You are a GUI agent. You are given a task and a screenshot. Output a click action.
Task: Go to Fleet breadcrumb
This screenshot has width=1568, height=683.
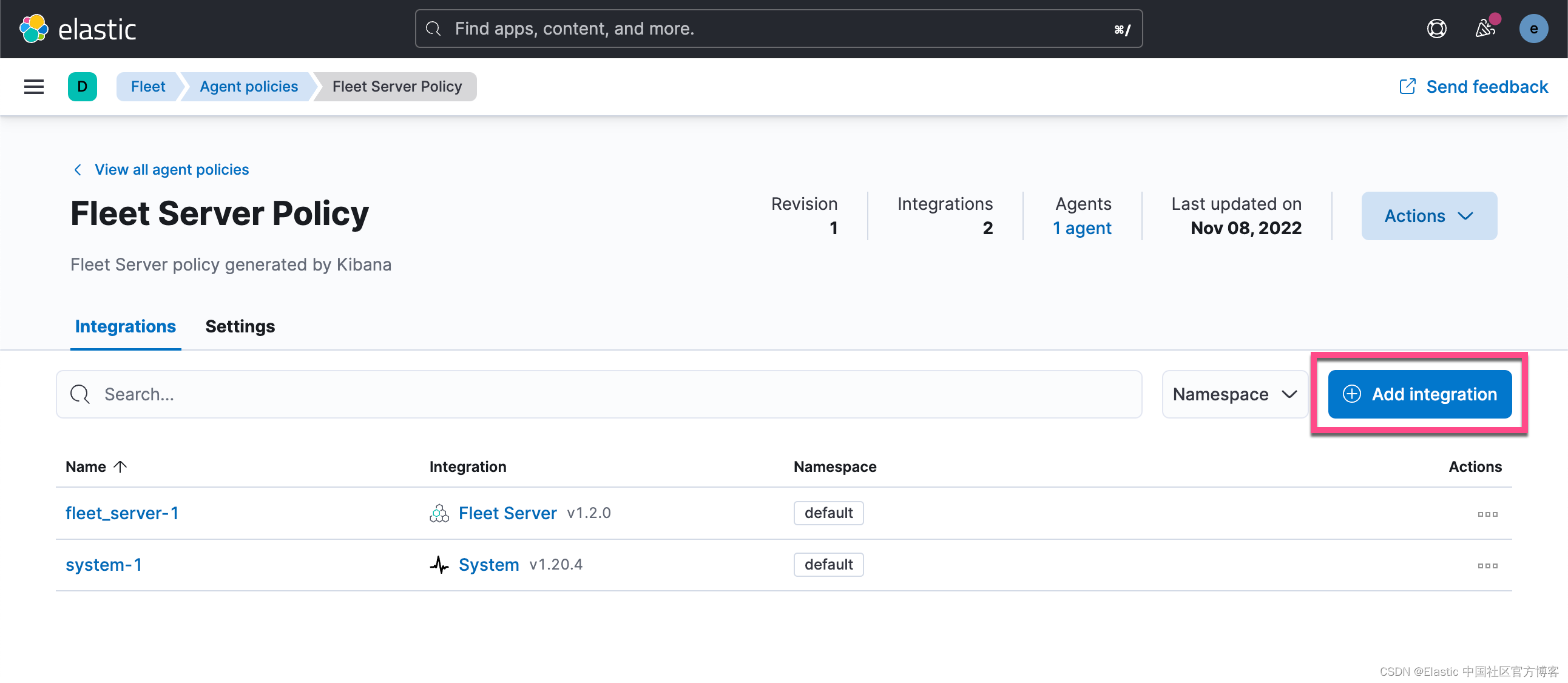[x=148, y=86]
